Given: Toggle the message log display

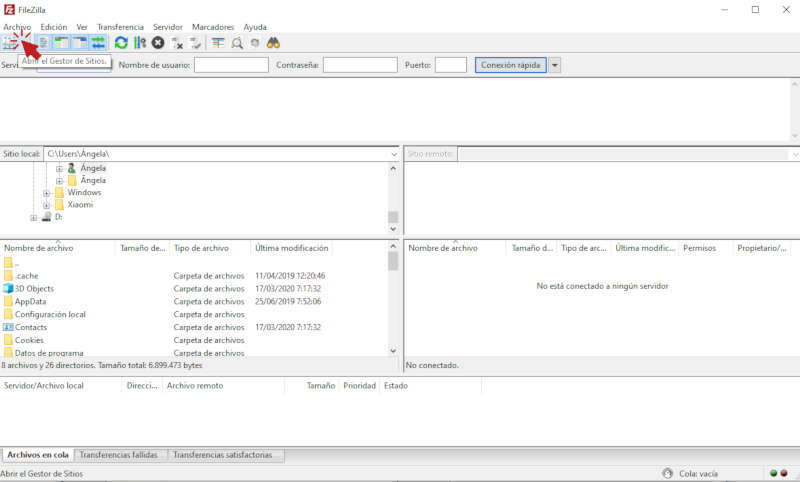Looking at the screenshot, I should (x=43, y=43).
